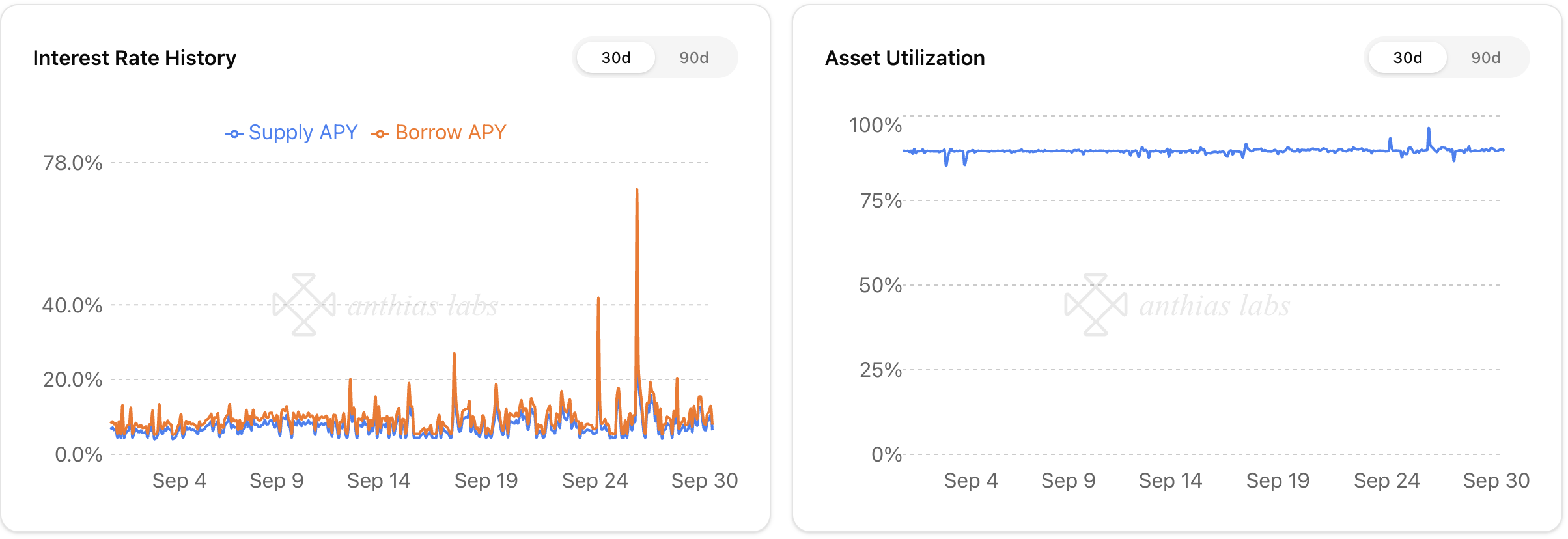Toggle the Borrow APY series label

[x=450, y=132]
